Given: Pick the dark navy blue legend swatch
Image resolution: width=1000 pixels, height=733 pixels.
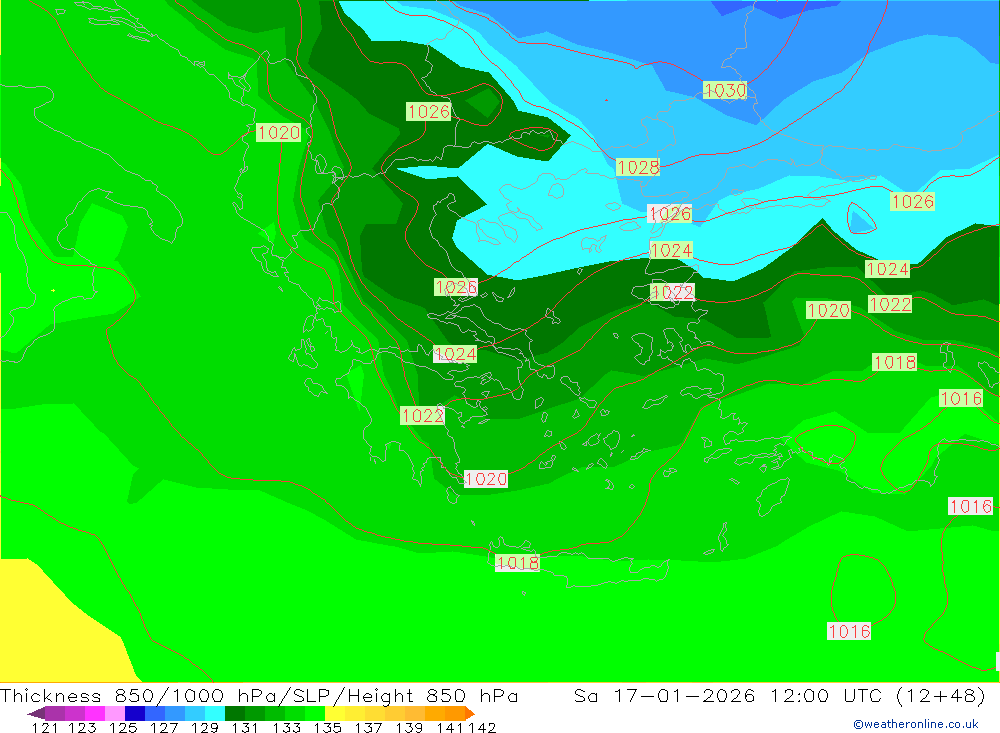Looking at the screenshot, I should (135, 713).
